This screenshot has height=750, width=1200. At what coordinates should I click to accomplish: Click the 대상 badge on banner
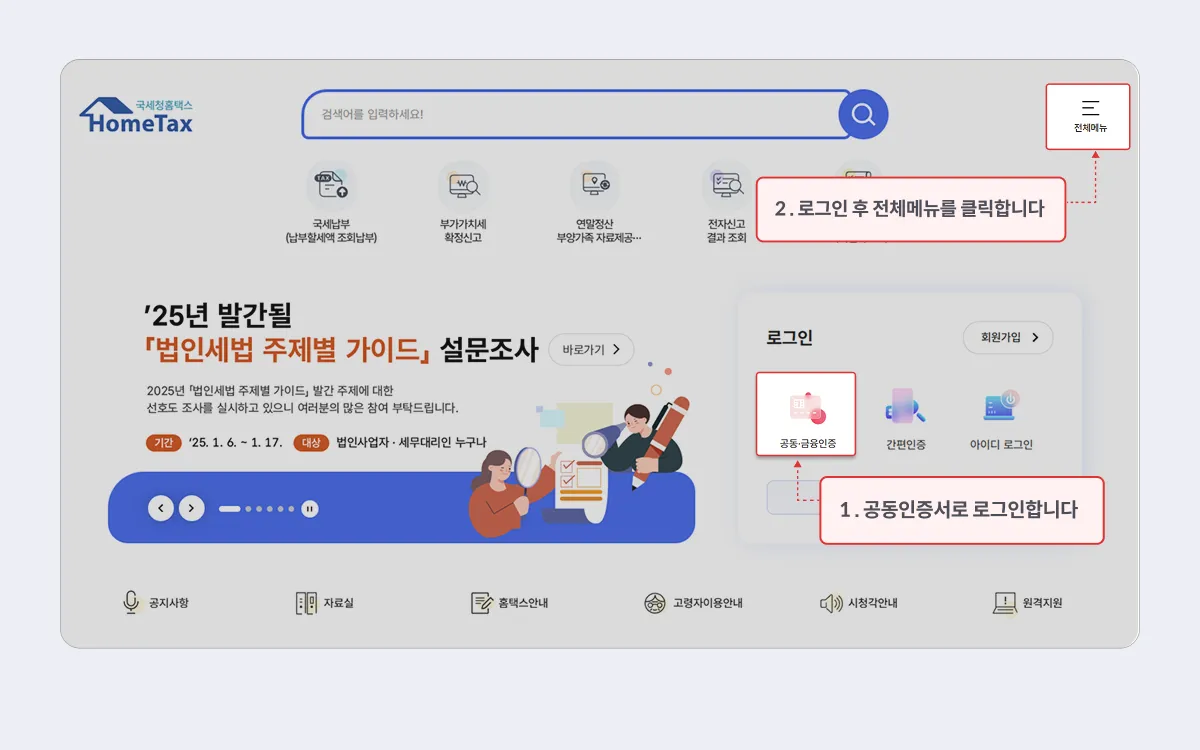click(x=311, y=442)
